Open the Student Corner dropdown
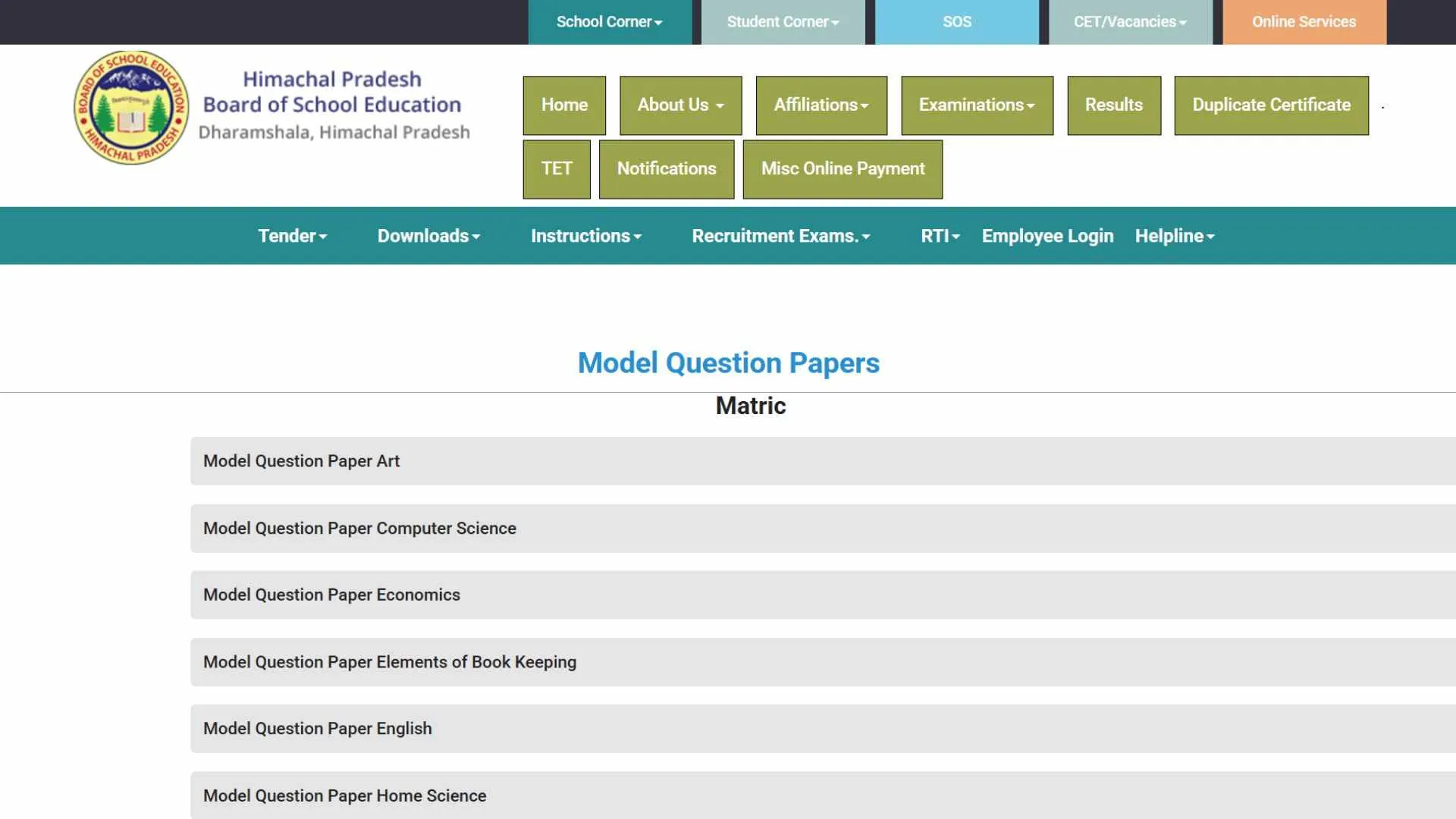This screenshot has width=1456, height=819. coord(783,22)
